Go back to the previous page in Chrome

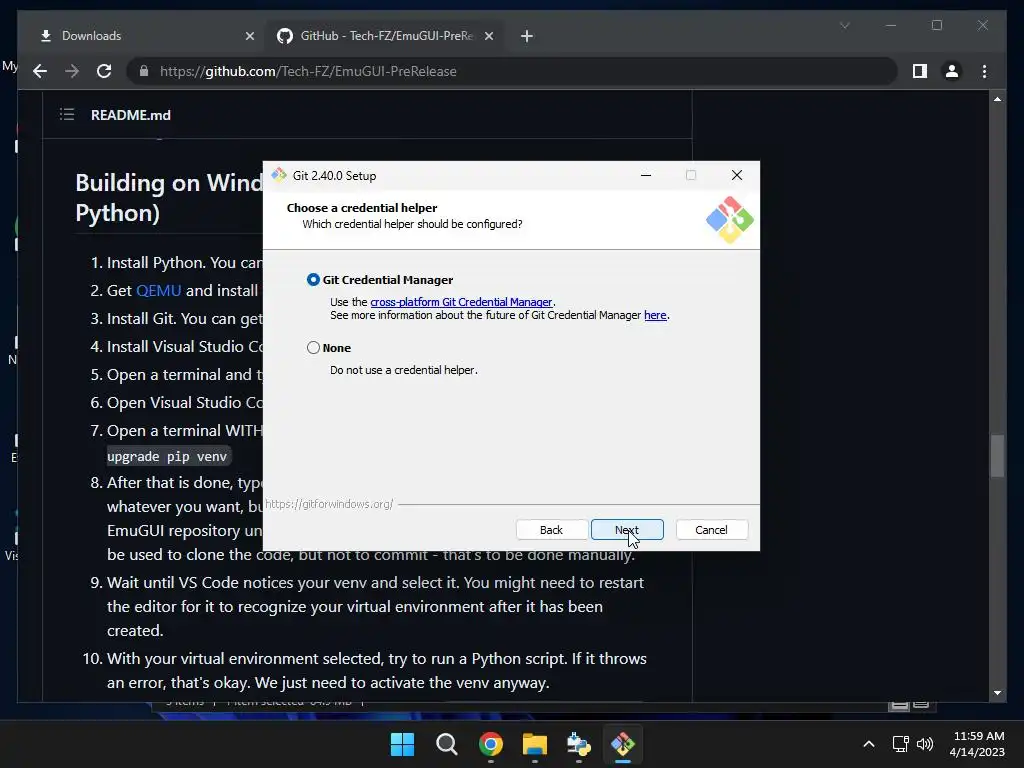[40, 71]
